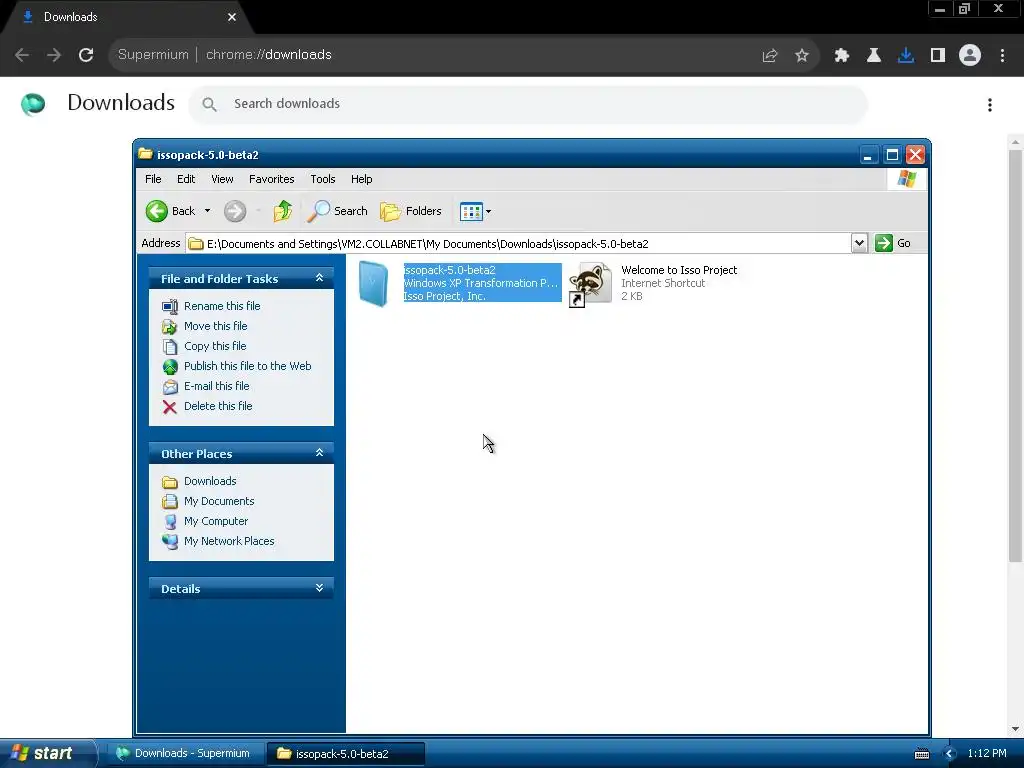Click the Supermium logo on Downloads page
This screenshot has width=1024, height=768.
click(x=33, y=104)
